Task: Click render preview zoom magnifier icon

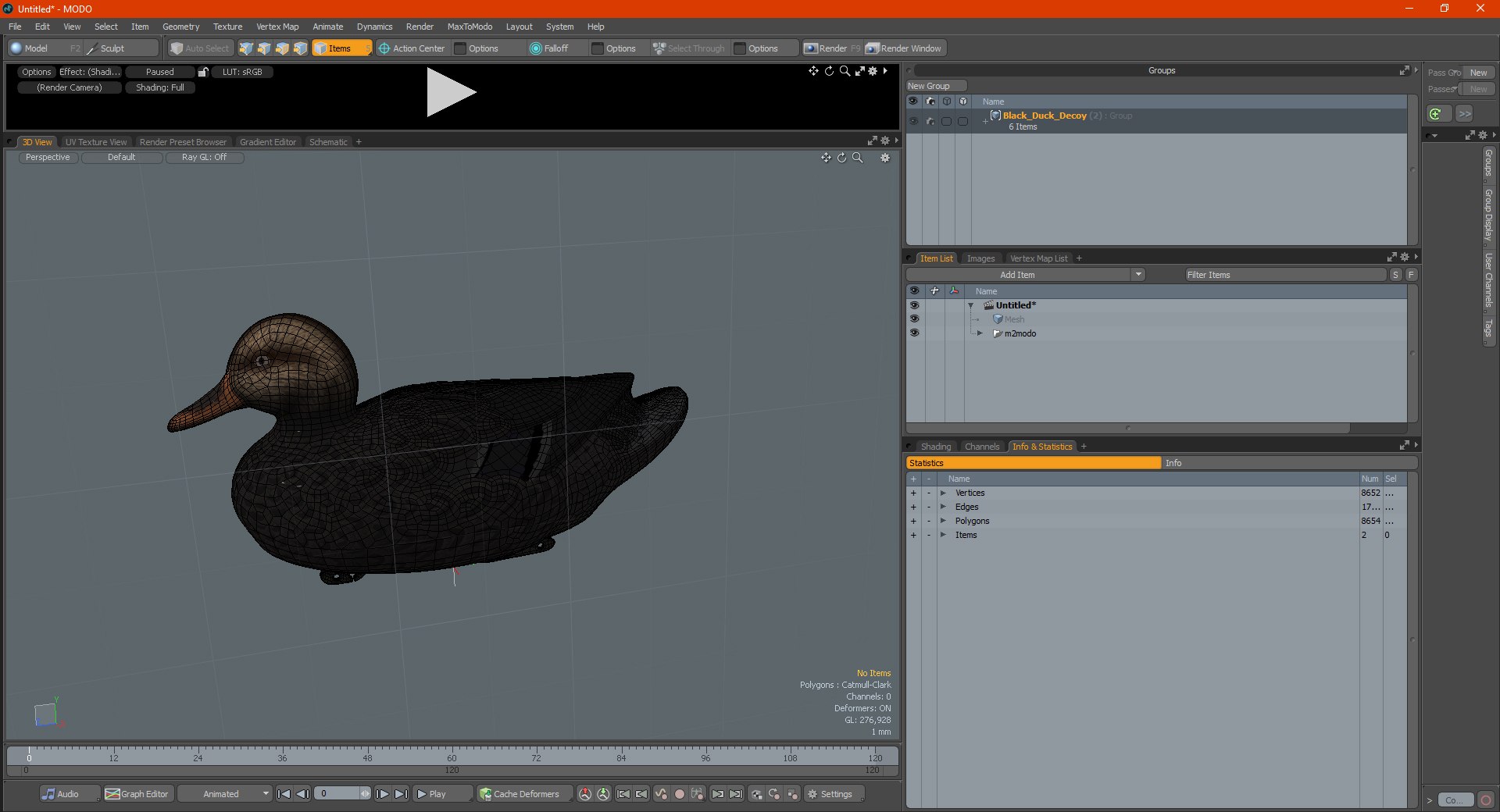Action: point(845,71)
